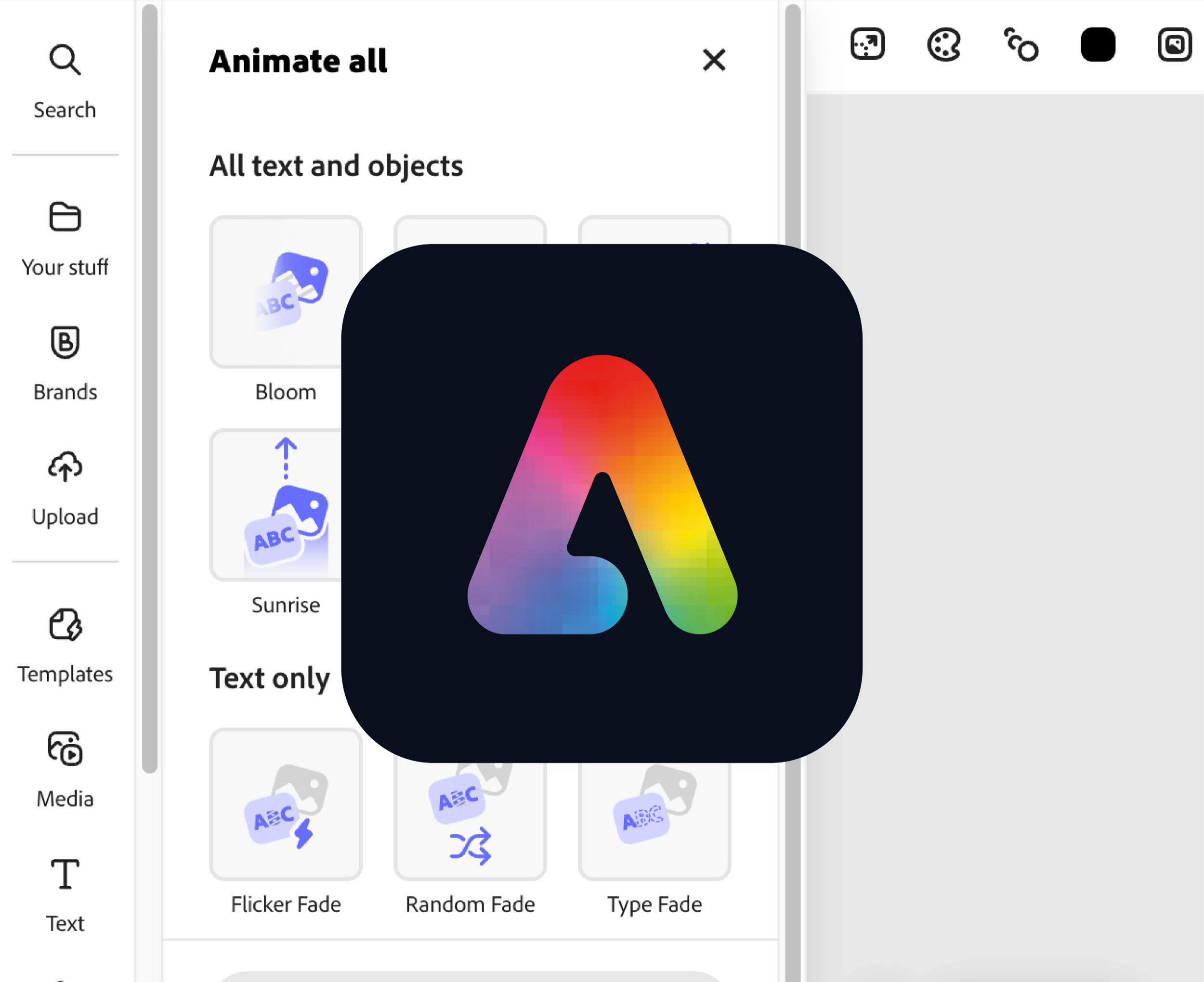Apply the Random Fade text animation
The width and height of the screenshot is (1204, 982).
click(x=470, y=805)
